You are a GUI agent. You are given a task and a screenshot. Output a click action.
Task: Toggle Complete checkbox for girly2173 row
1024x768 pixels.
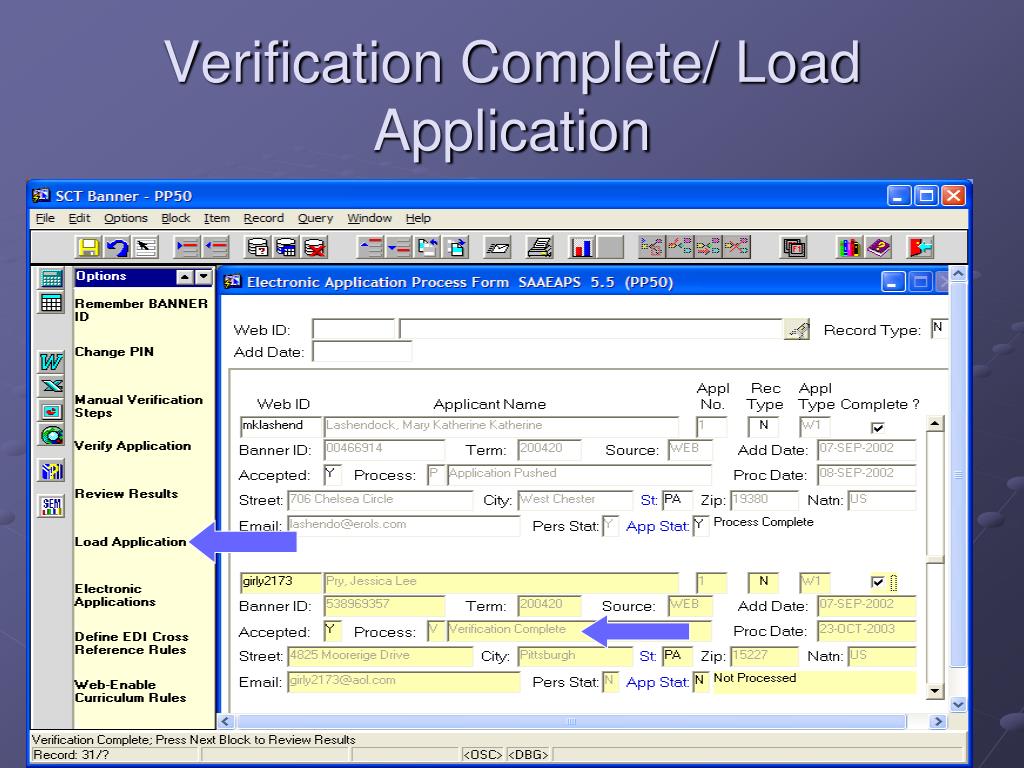click(x=878, y=581)
